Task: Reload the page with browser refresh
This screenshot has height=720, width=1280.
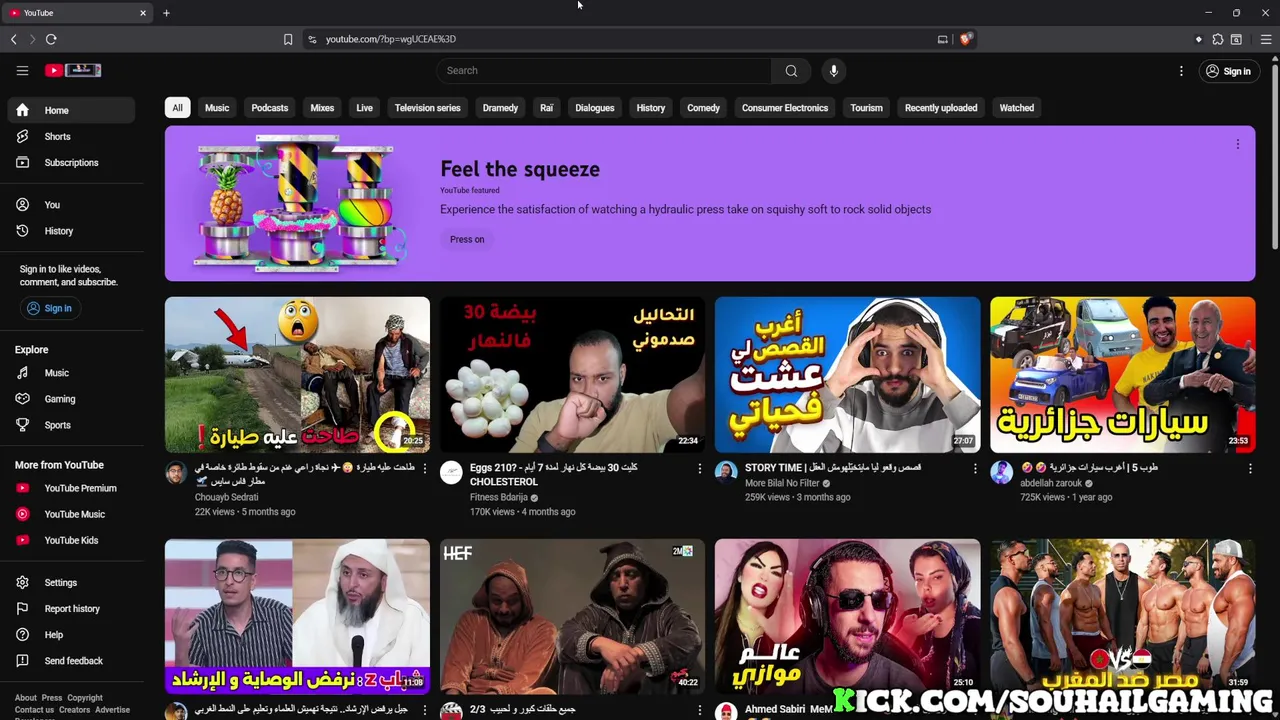Action: coord(51,39)
